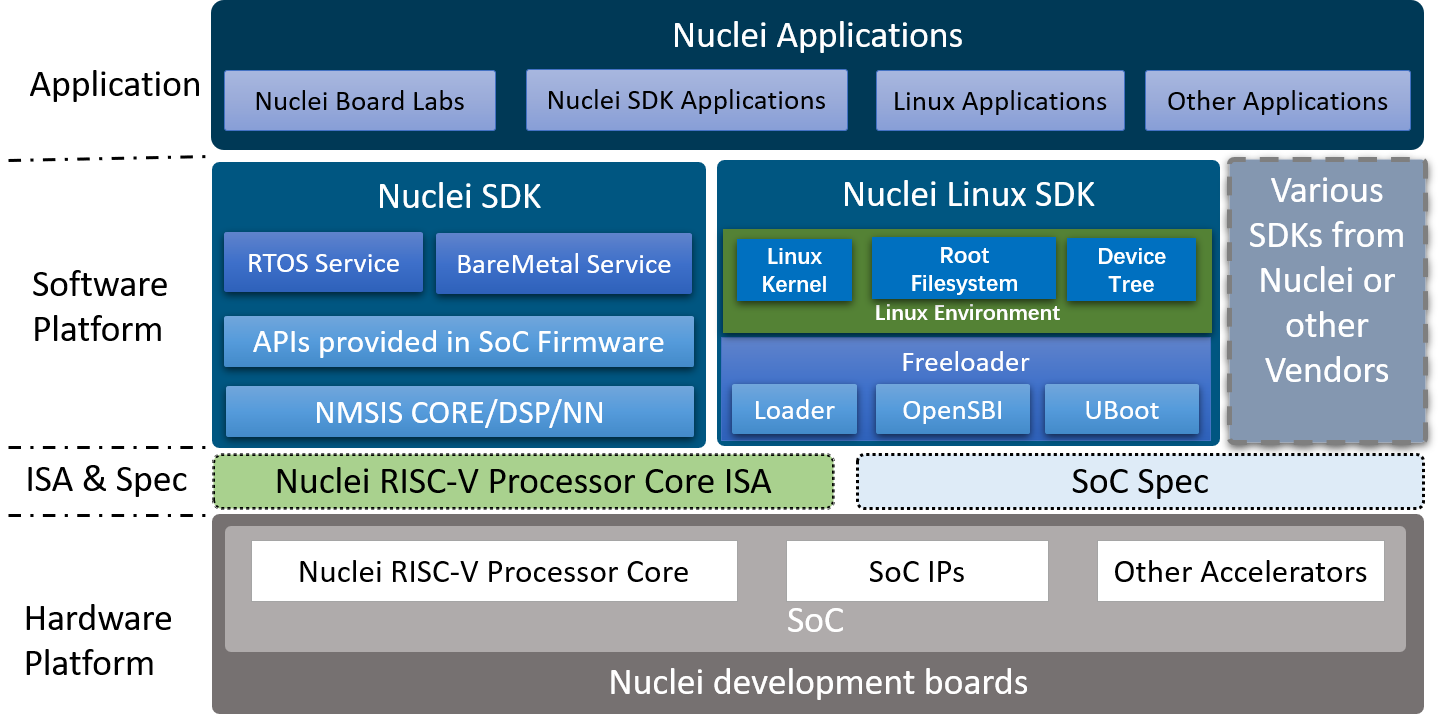This screenshot has width=1446, height=727.
Task: Select the OpenSBI block
Action: (953, 410)
